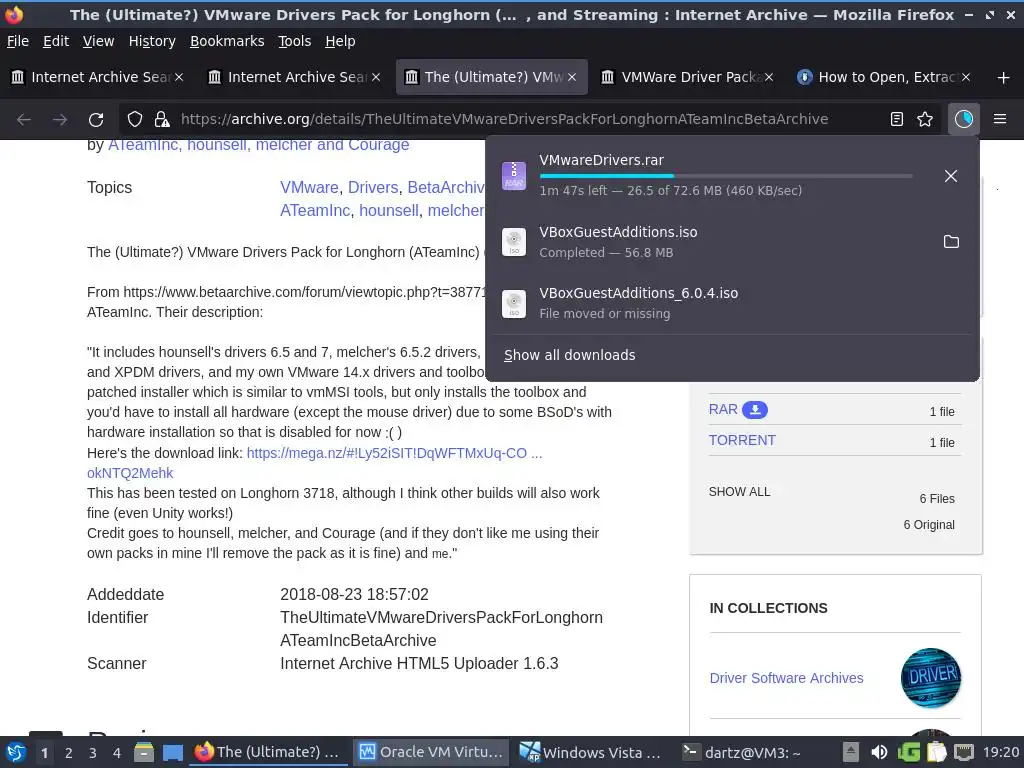Switch to Oracle VM VirtualBox taskbar window

(431, 752)
